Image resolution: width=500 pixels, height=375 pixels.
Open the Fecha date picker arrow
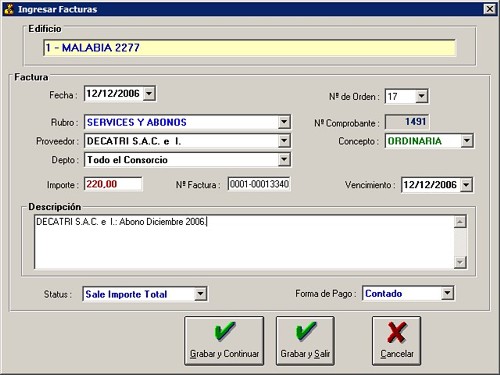149,94
